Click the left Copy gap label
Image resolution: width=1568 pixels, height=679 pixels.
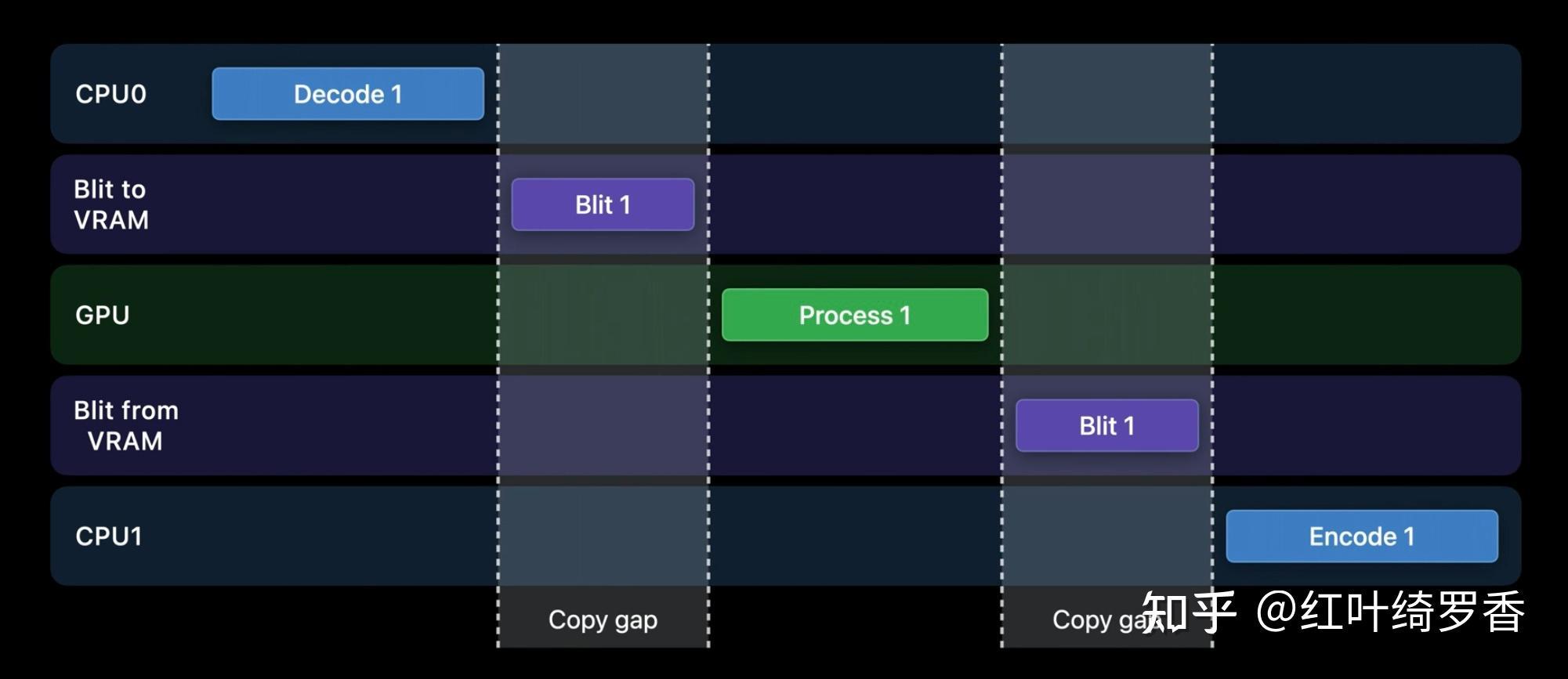point(603,619)
